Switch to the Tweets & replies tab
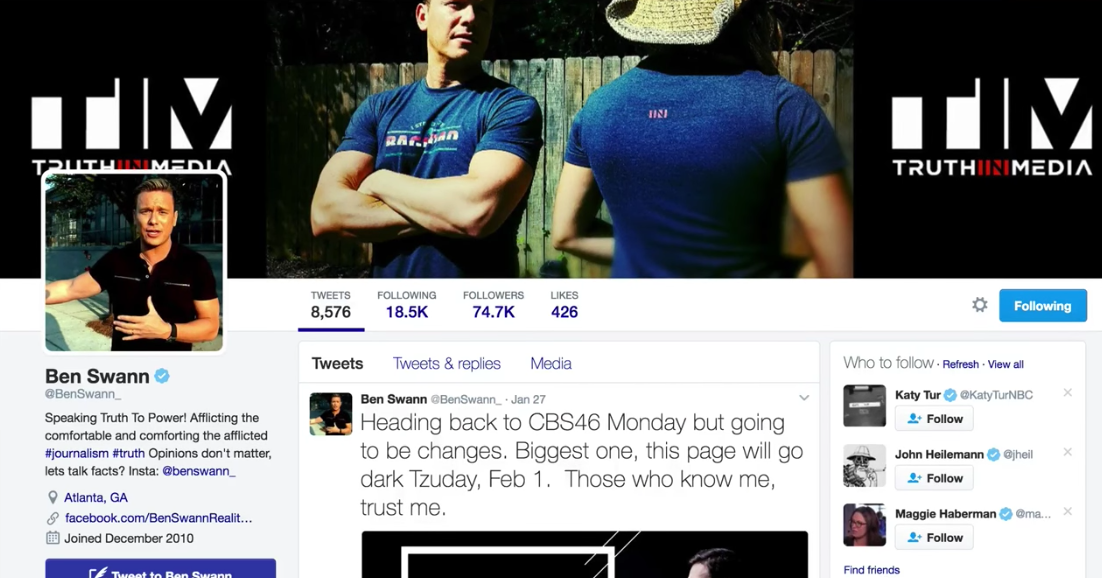 (446, 364)
